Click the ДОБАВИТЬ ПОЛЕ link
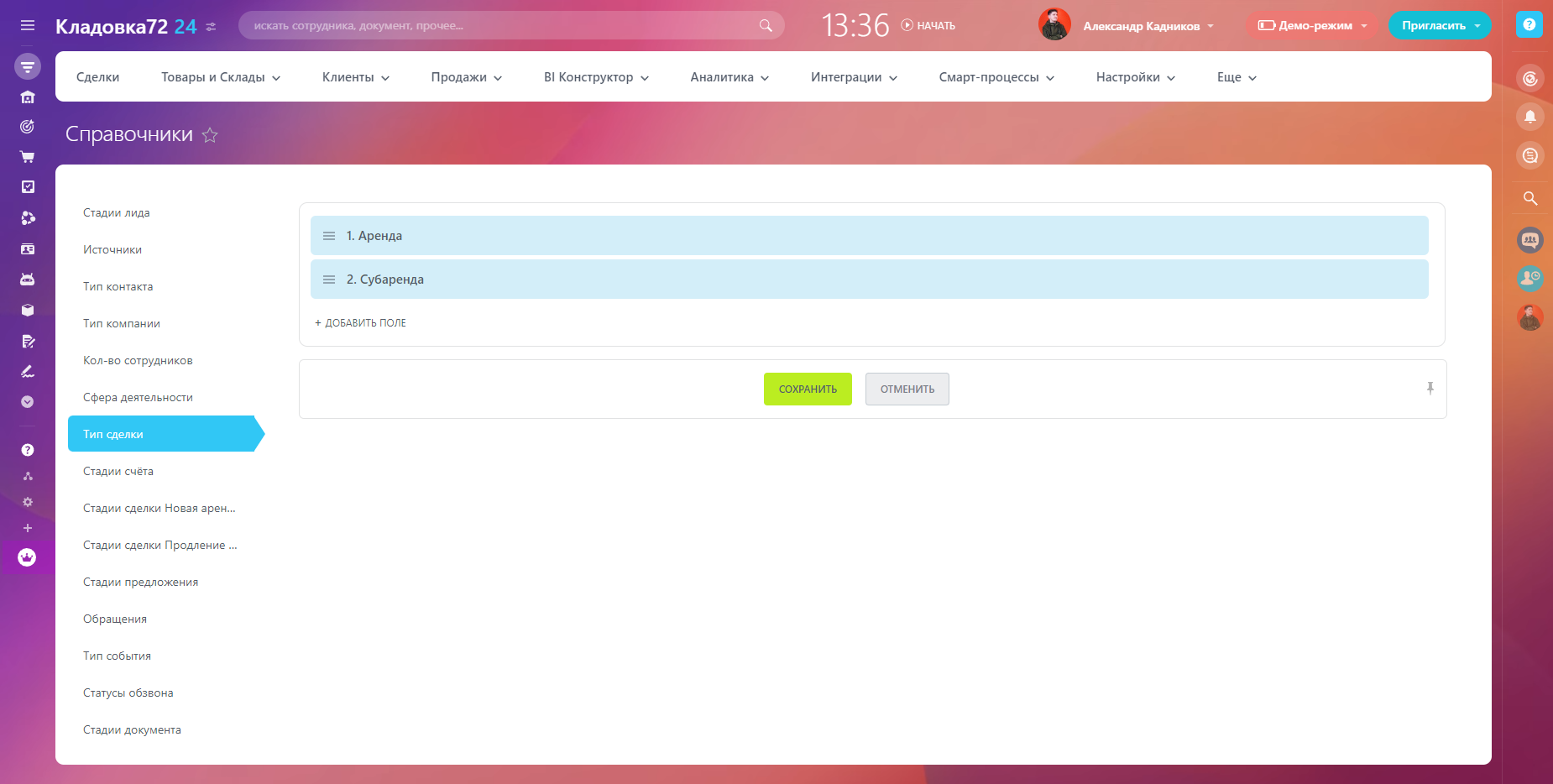The image size is (1553, 784). click(x=360, y=323)
